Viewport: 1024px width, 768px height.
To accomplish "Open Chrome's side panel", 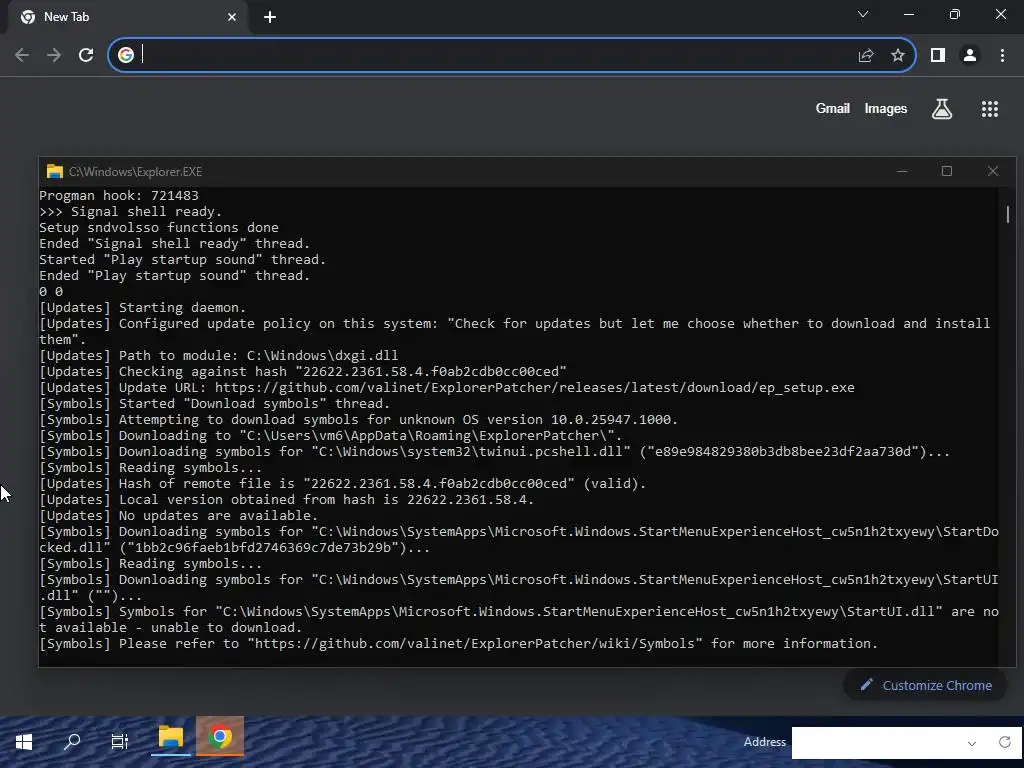I will point(938,56).
